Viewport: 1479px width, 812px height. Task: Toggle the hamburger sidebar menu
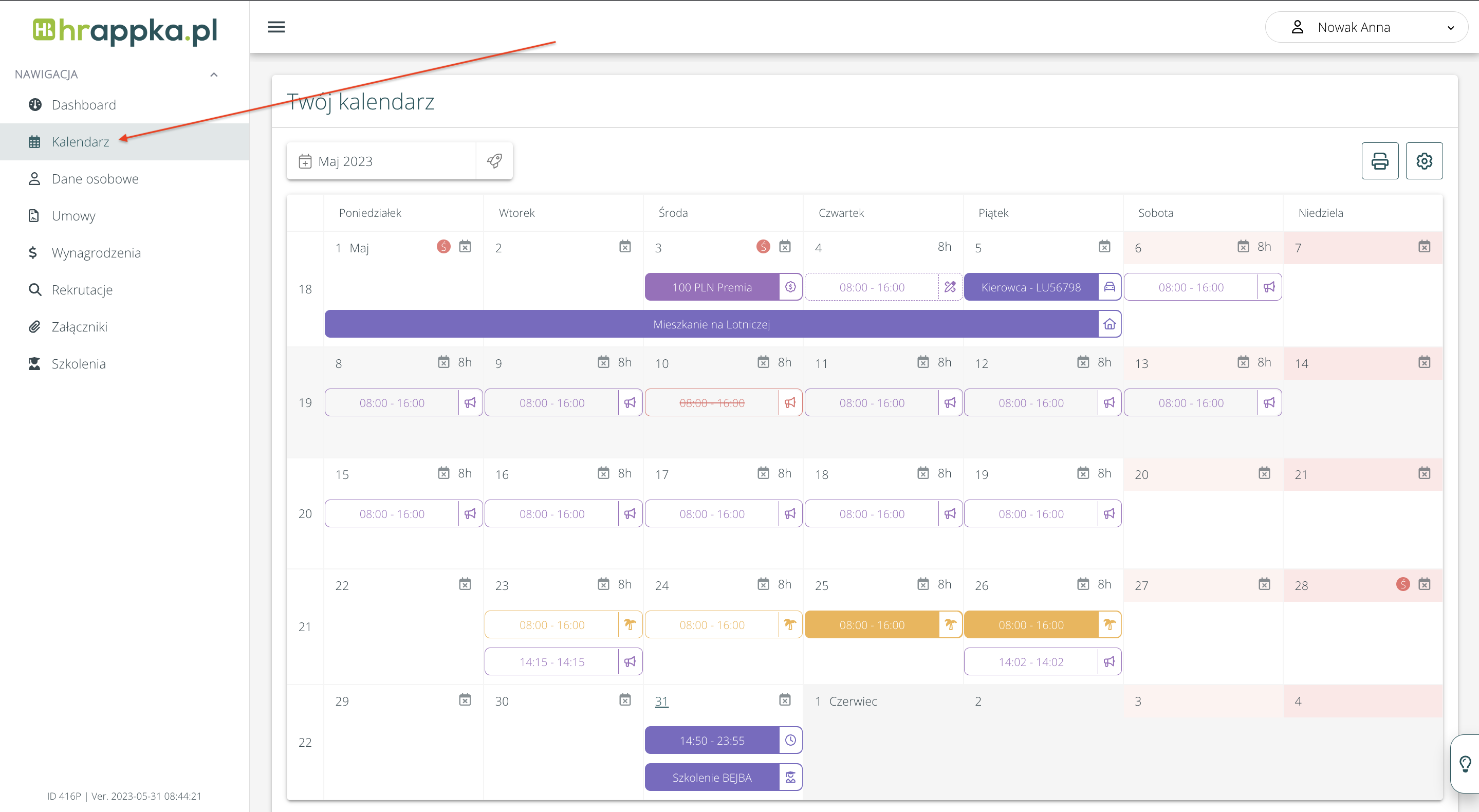point(276,27)
